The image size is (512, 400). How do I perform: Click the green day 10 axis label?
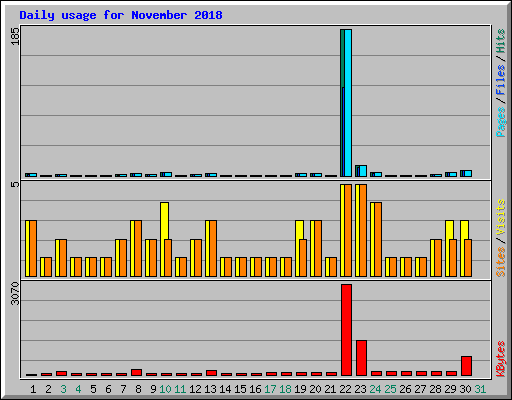point(165,389)
